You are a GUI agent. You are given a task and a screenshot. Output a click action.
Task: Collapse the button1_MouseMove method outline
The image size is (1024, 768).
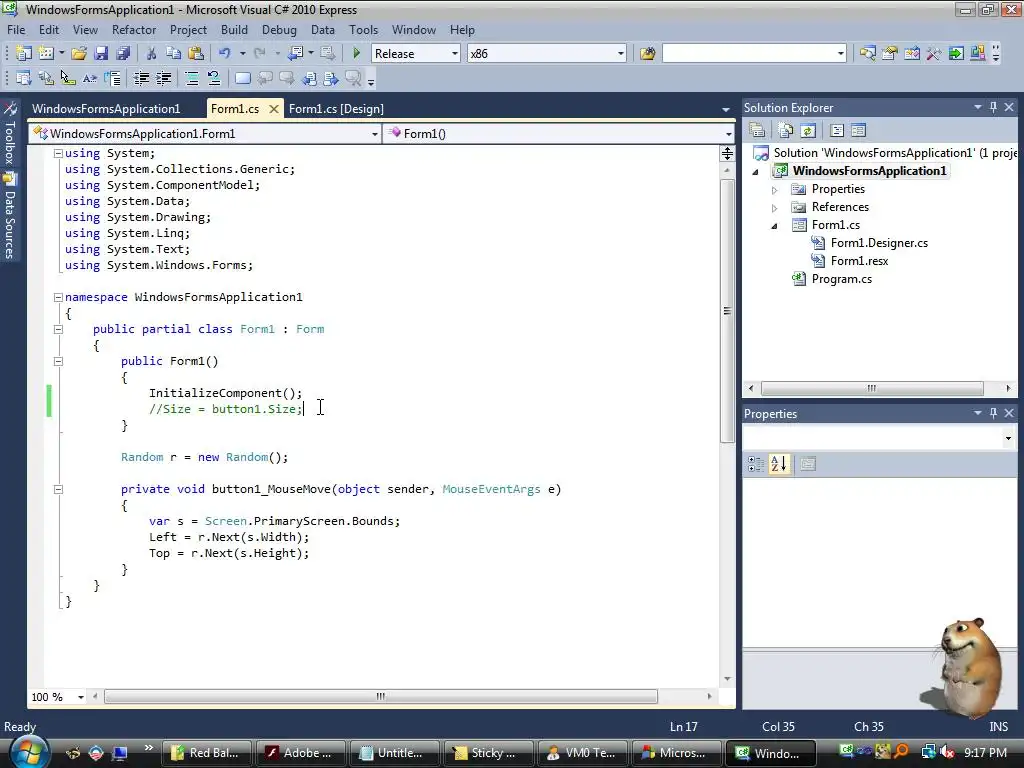point(58,489)
